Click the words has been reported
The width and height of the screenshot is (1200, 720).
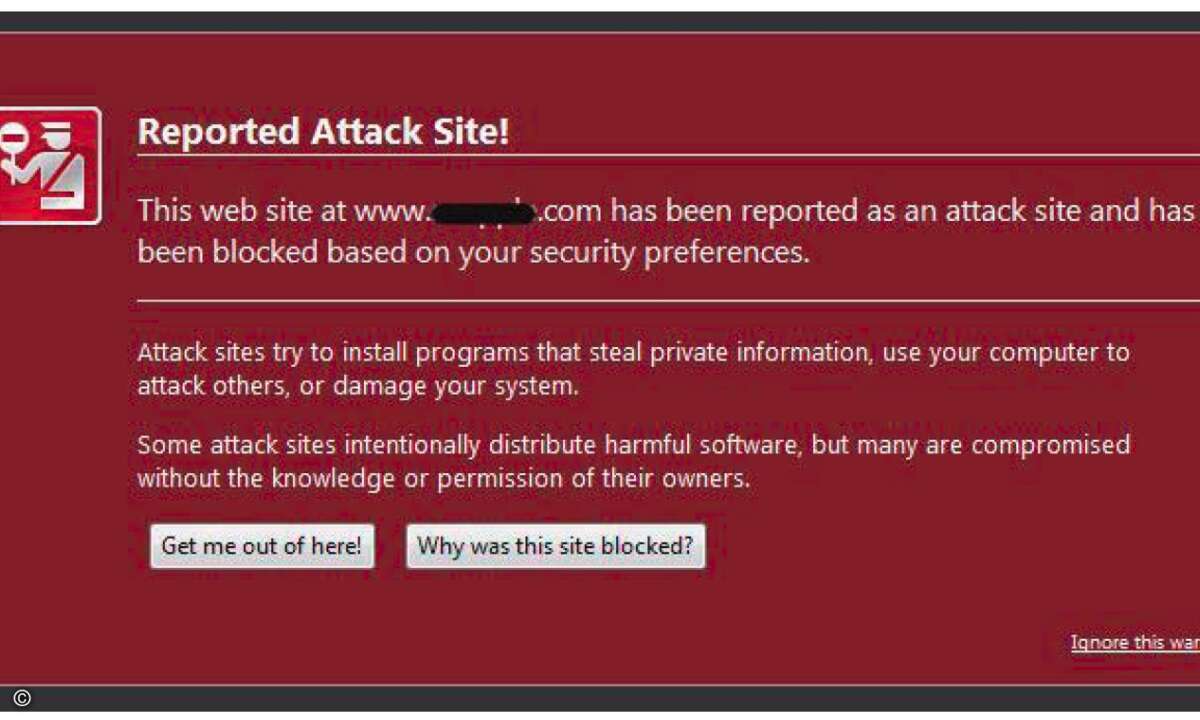(722, 211)
